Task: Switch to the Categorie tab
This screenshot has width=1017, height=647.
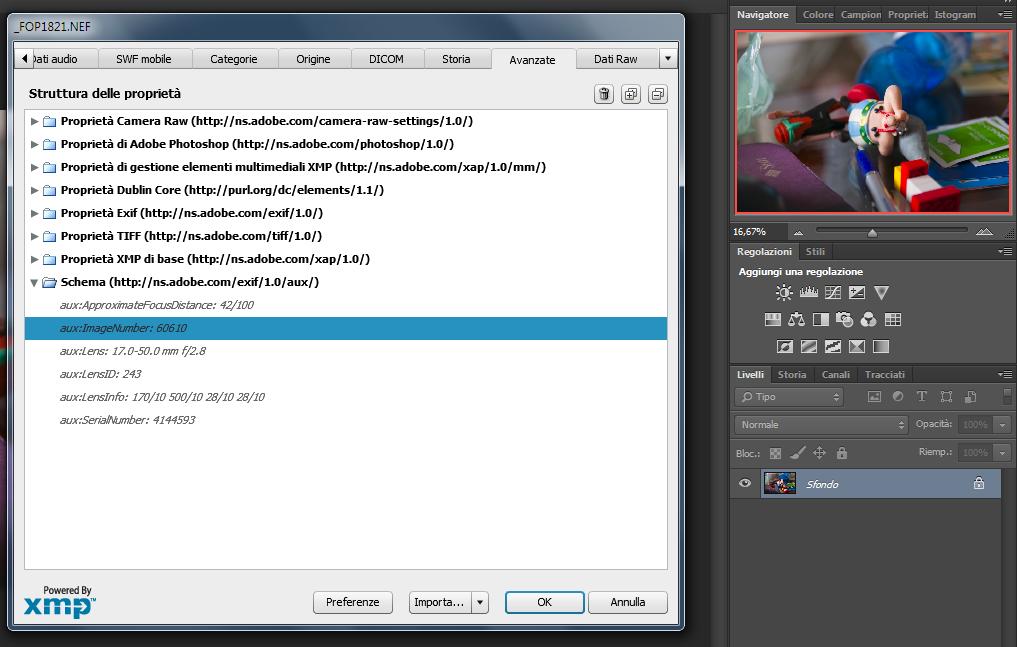Action: [x=233, y=59]
